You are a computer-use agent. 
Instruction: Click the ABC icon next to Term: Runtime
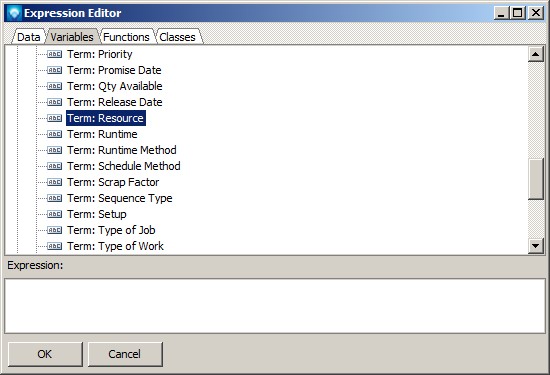[x=54, y=134]
